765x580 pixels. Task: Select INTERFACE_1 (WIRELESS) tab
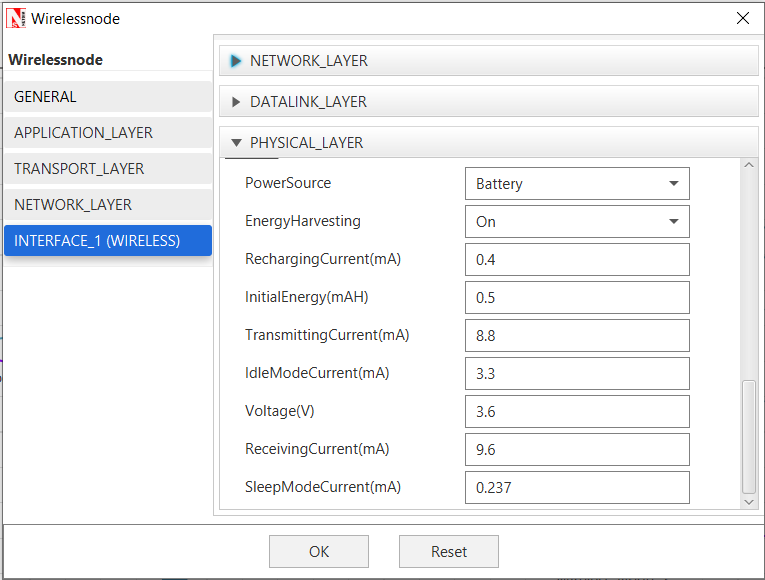coord(108,241)
